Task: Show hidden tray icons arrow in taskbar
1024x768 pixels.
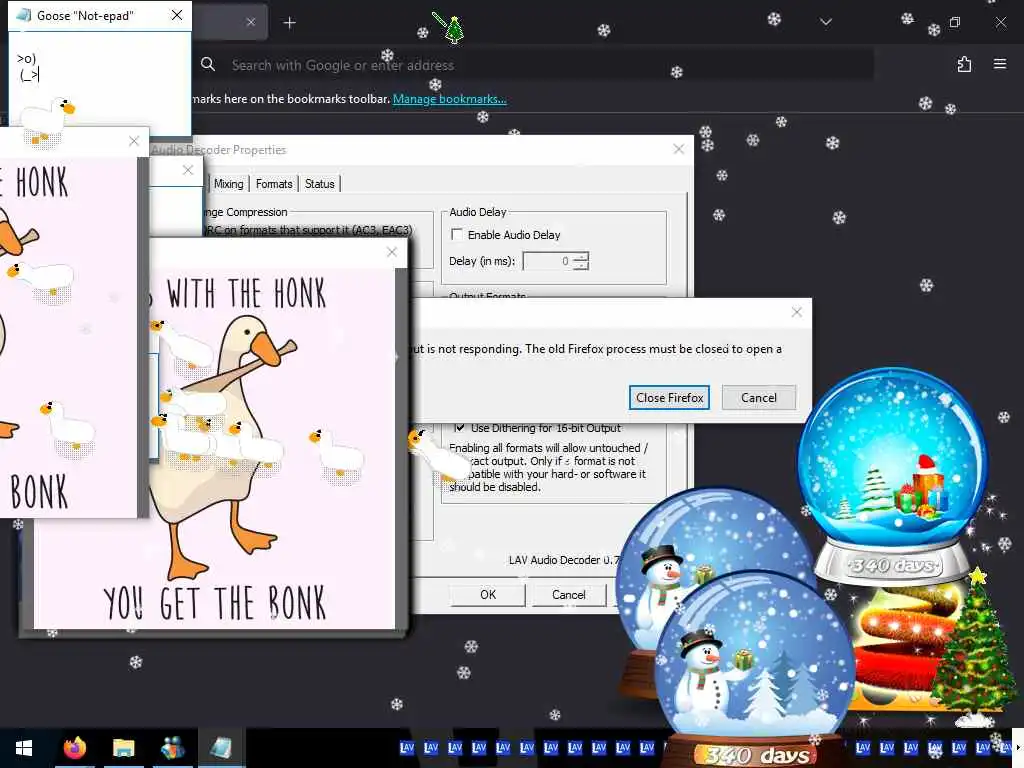Action: (x=1017, y=748)
